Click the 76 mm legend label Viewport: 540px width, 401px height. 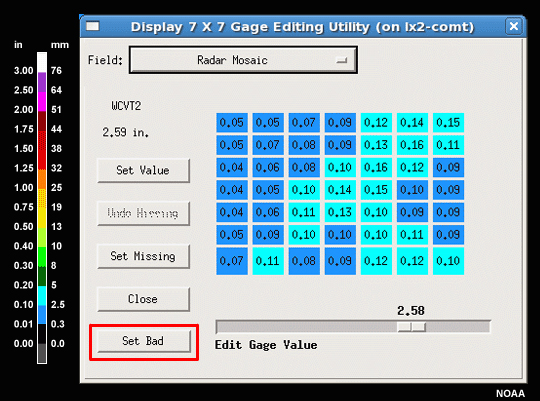click(56, 71)
